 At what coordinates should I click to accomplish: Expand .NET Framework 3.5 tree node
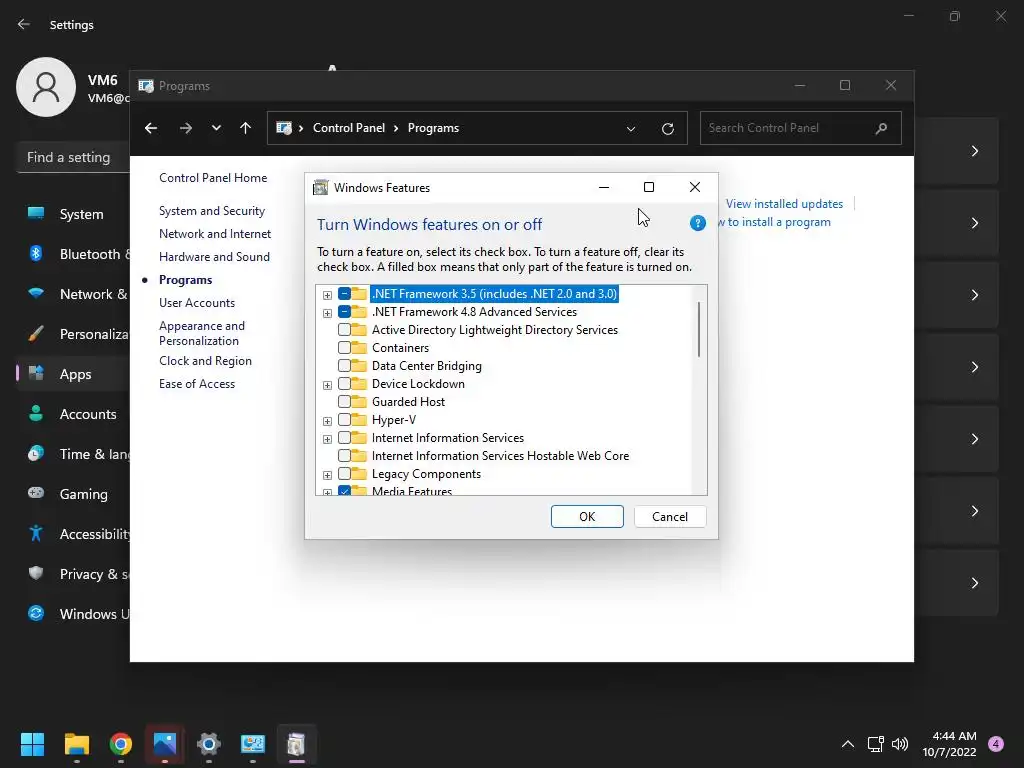[x=327, y=295]
